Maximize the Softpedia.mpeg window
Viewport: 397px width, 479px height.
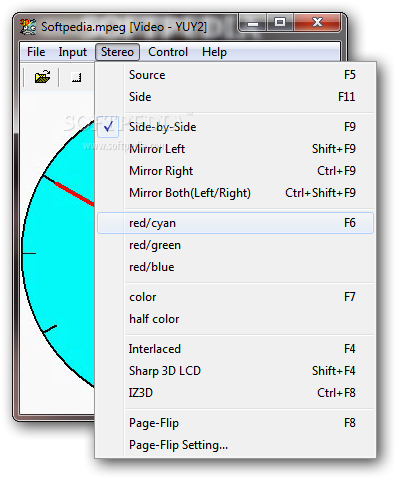click(280, 23)
